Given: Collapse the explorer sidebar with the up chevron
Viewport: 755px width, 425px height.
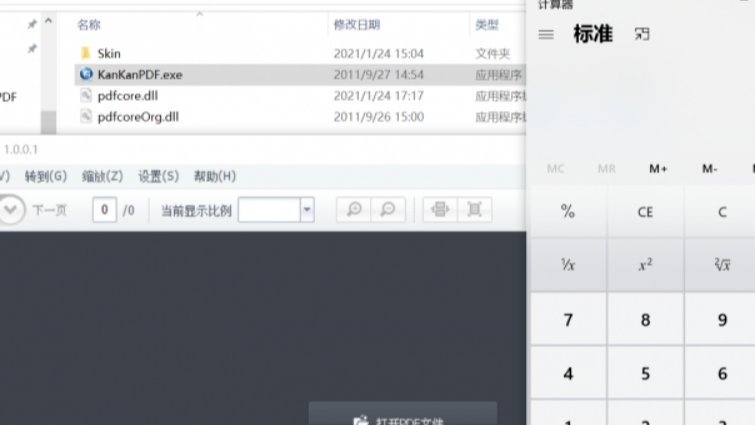Looking at the screenshot, I should coord(48,21).
